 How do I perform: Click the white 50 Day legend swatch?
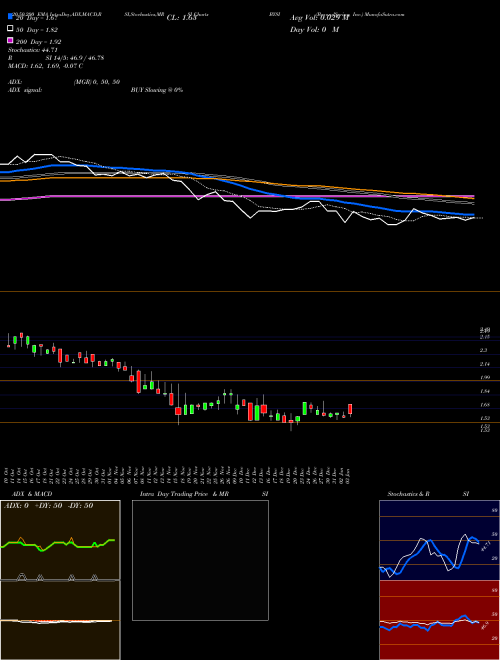point(11,29)
